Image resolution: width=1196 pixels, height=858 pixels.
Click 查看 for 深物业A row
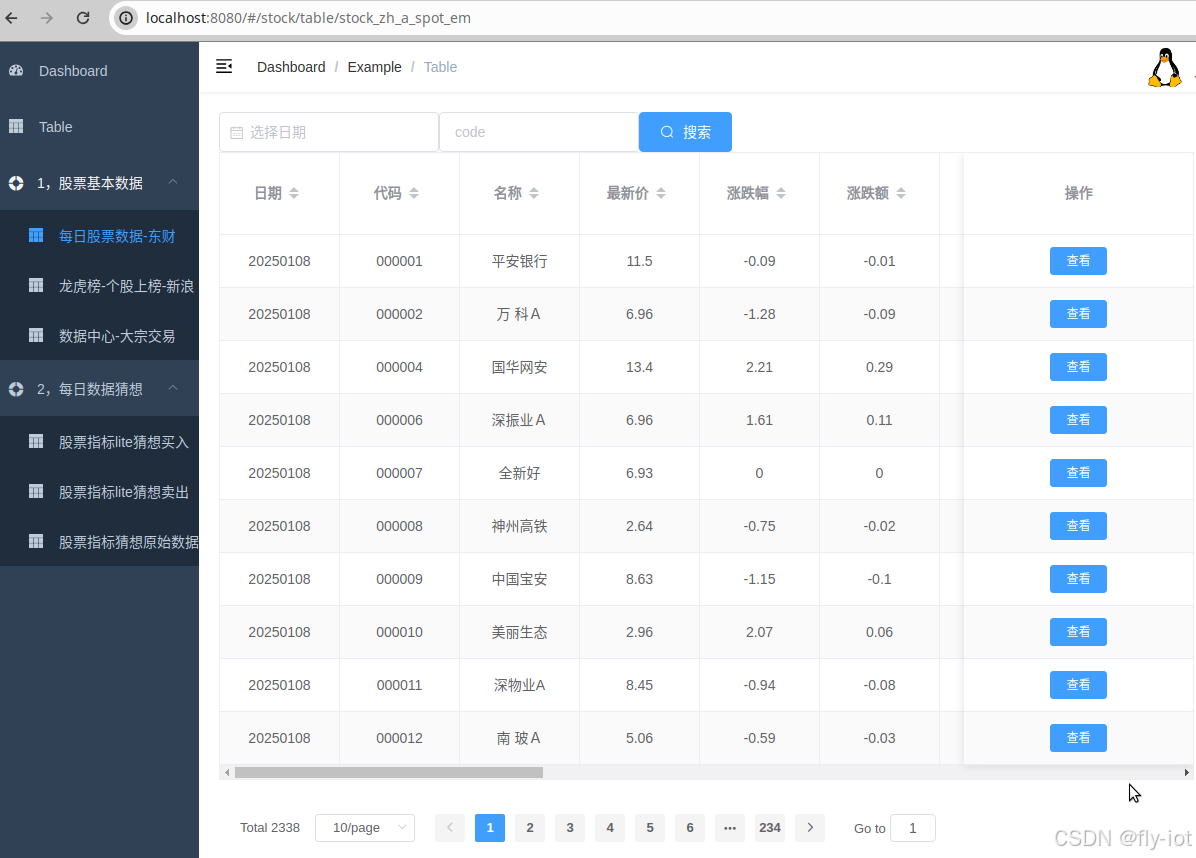pos(1078,685)
